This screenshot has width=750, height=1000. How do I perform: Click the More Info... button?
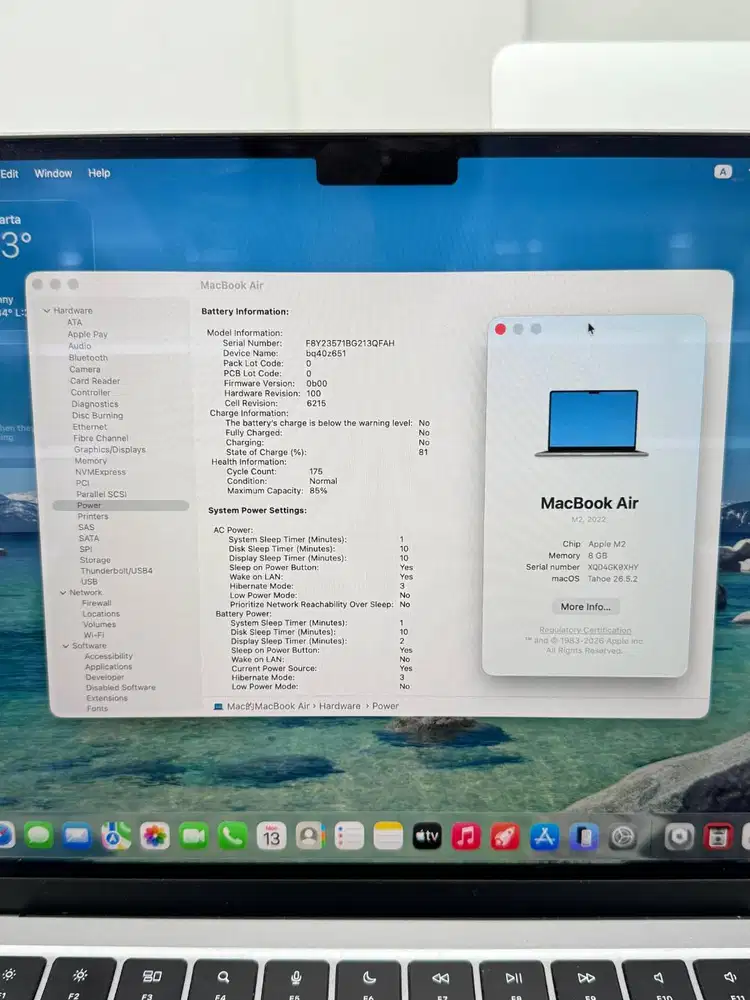(x=585, y=607)
